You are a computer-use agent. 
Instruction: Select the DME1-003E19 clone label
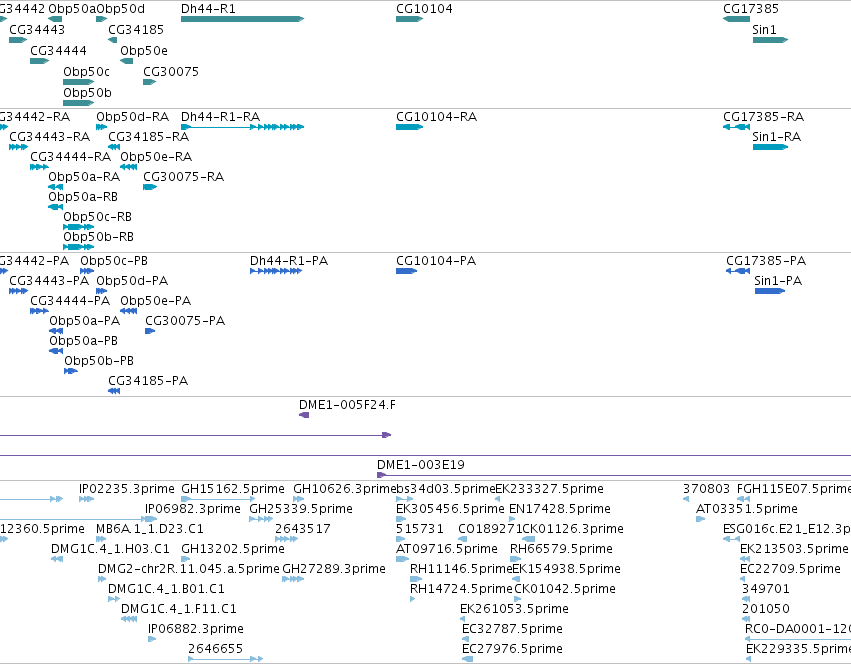421,465
